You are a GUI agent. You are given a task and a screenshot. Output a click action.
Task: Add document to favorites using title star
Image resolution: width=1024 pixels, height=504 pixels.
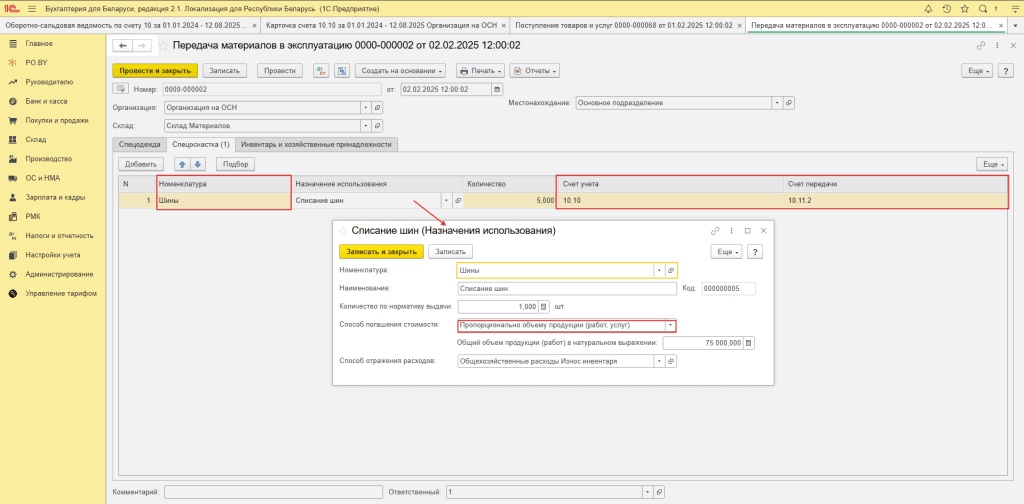pyautogui.click(x=163, y=46)
